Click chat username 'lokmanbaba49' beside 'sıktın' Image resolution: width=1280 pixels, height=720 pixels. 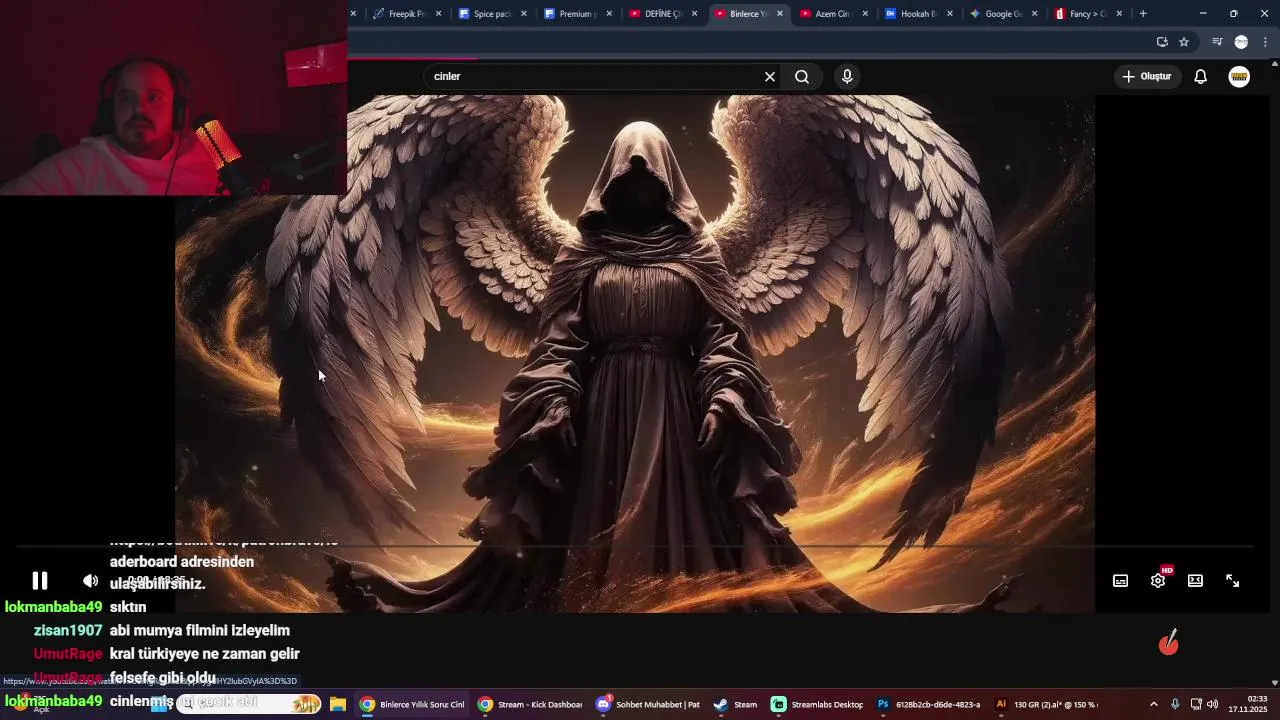[x=53, y=607]
